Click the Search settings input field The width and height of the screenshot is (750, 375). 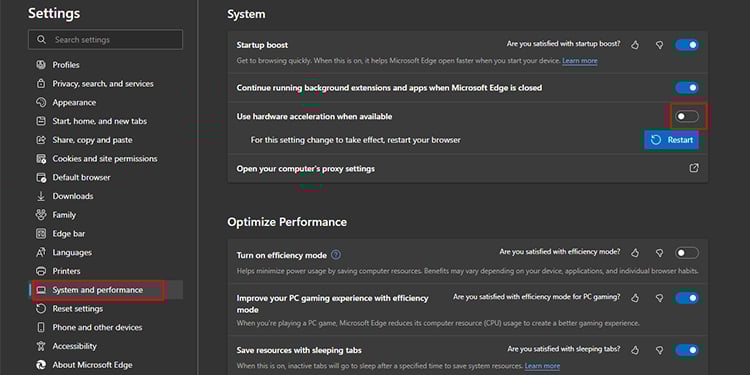105,40
